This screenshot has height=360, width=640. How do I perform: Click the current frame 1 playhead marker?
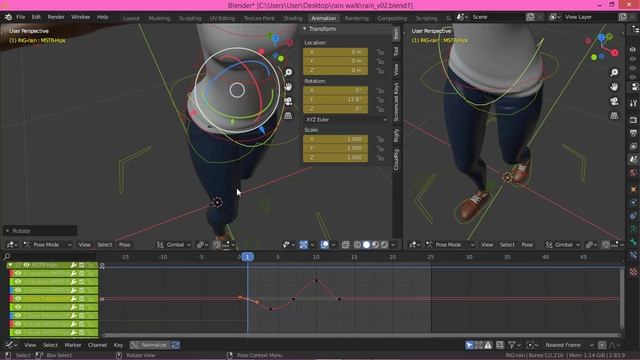coord(247,257)
